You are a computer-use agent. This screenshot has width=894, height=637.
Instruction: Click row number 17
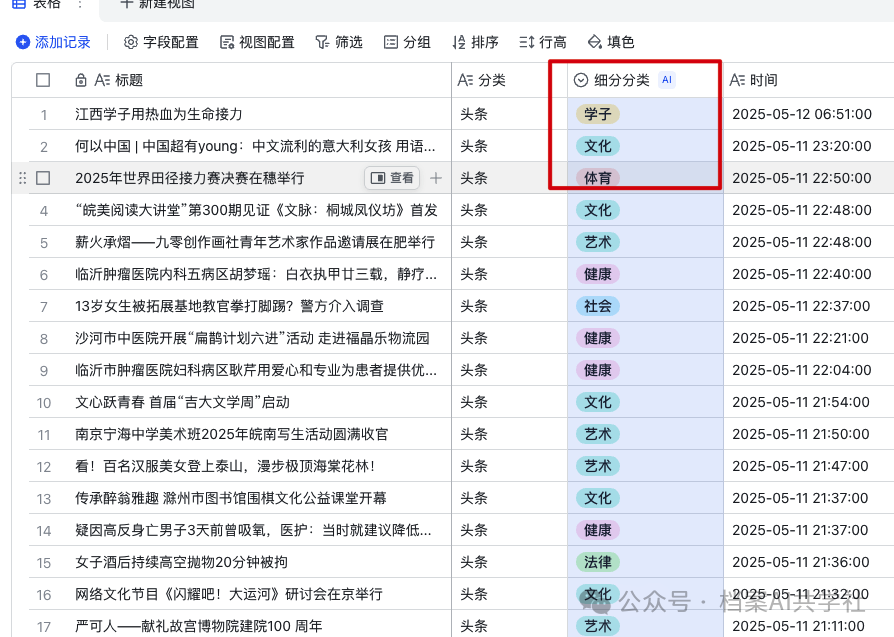click(44, 627)
